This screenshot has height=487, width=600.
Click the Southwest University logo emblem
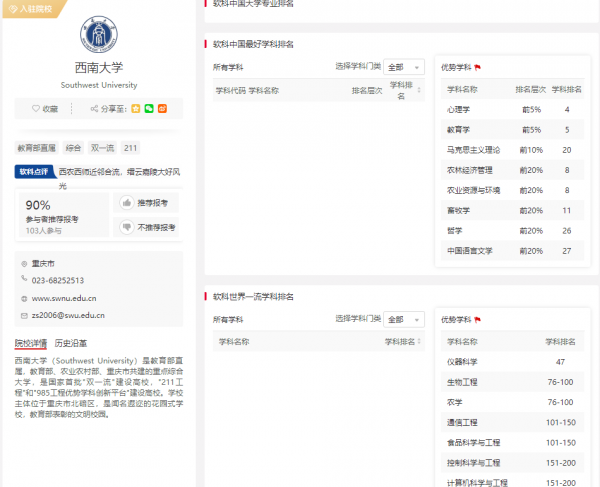(x=99, y=34)
